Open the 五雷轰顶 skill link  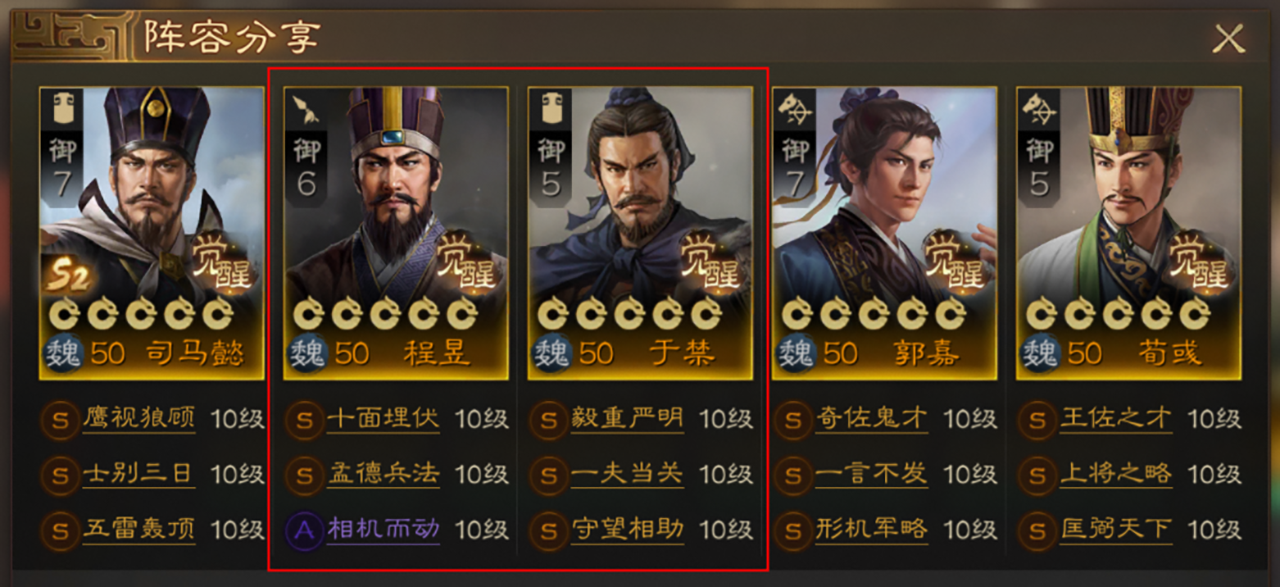[139, 529]
